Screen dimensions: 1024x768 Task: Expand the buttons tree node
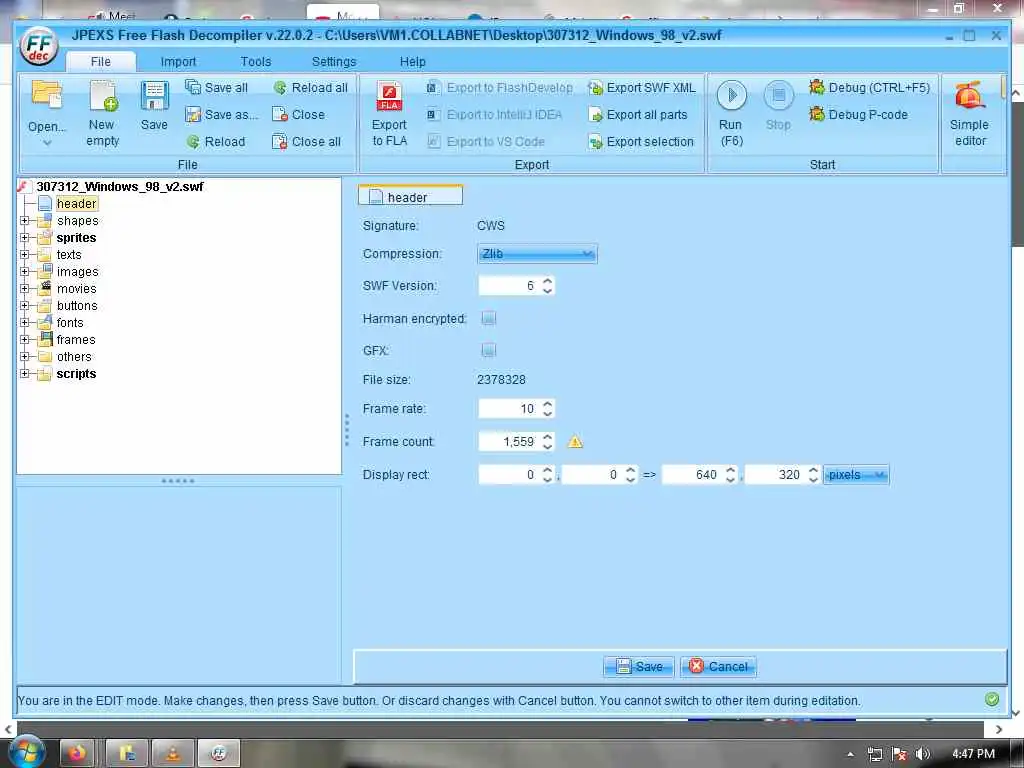click(25, 306)
